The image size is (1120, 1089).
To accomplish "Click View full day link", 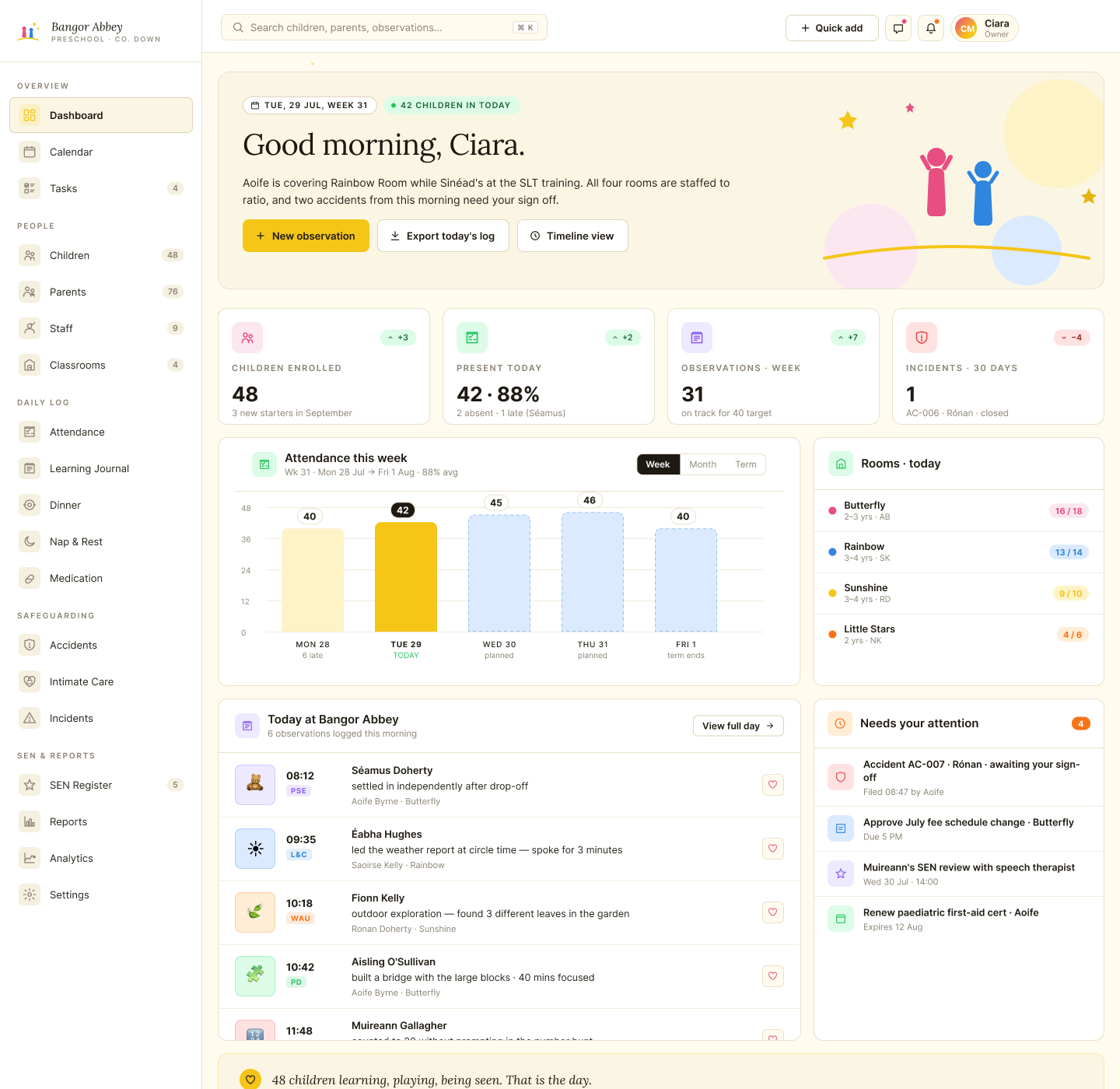I will point(738,726).
